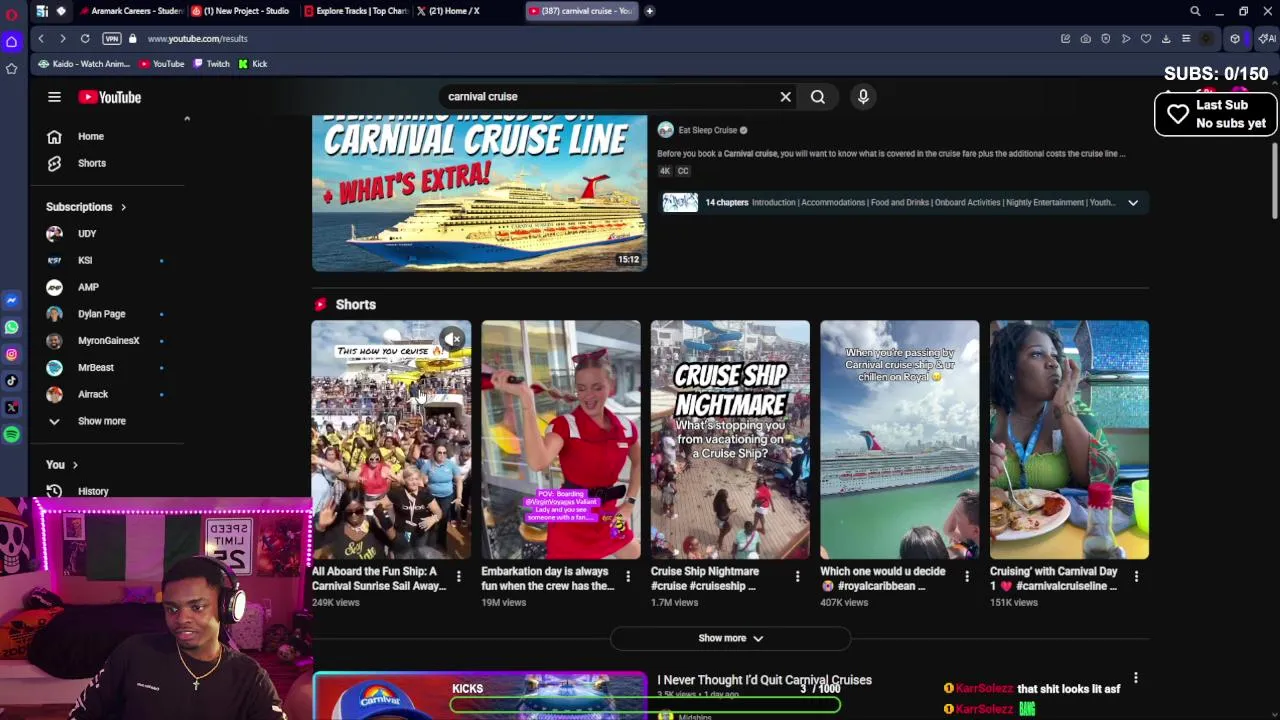Open a new browser tab

point(649,11)
